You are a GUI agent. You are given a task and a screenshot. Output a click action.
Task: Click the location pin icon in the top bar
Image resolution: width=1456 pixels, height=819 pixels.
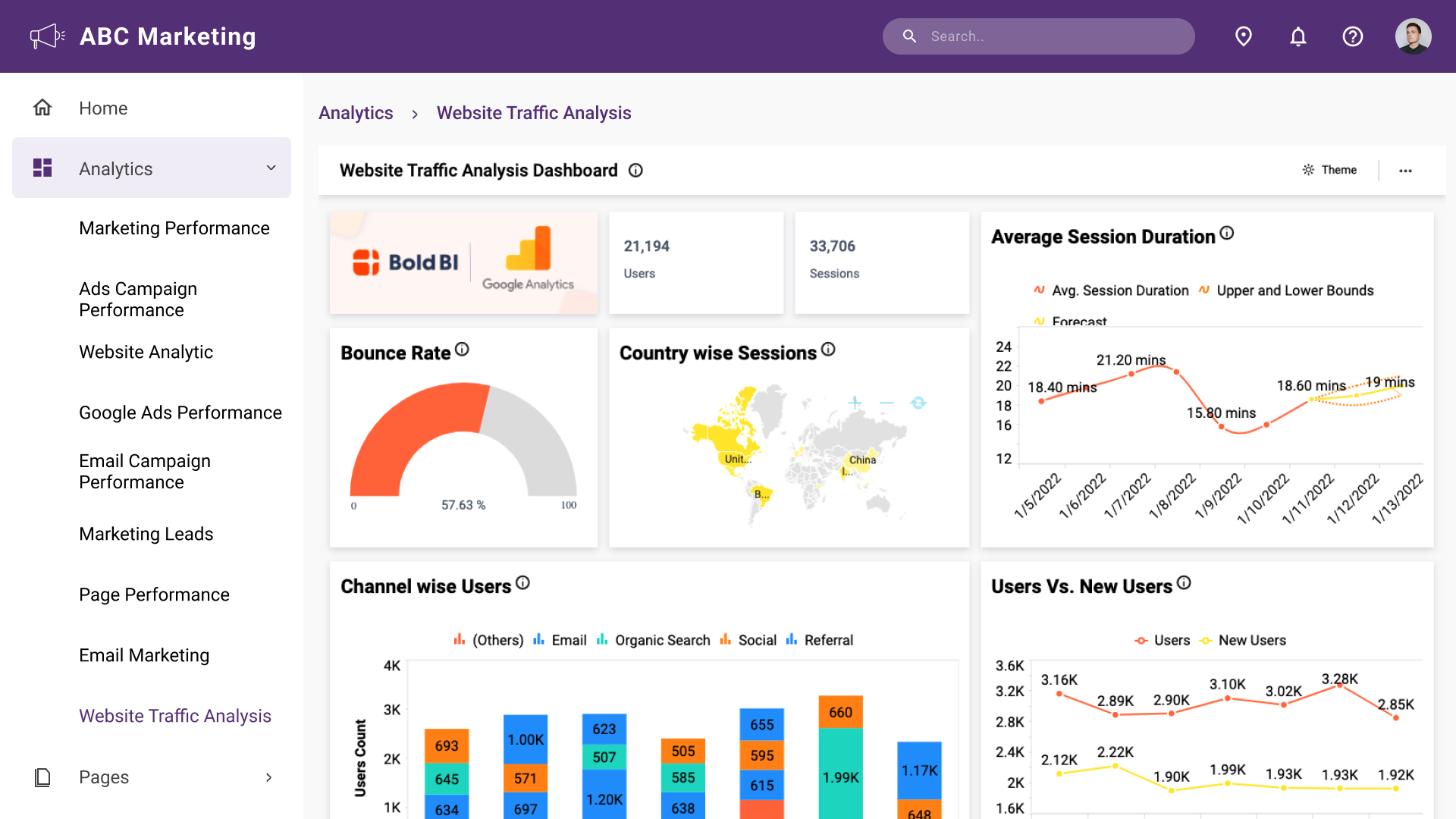[x=1243, y=36]
